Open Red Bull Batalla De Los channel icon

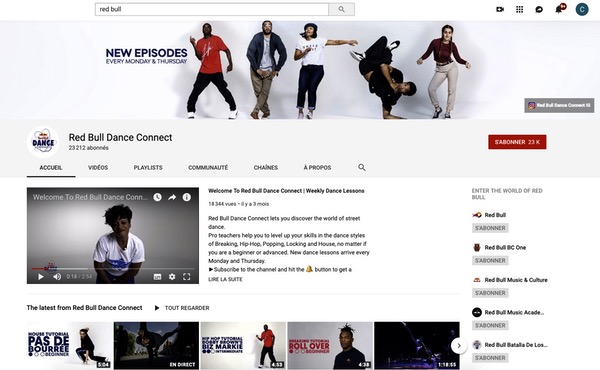[x=477, y=345]
